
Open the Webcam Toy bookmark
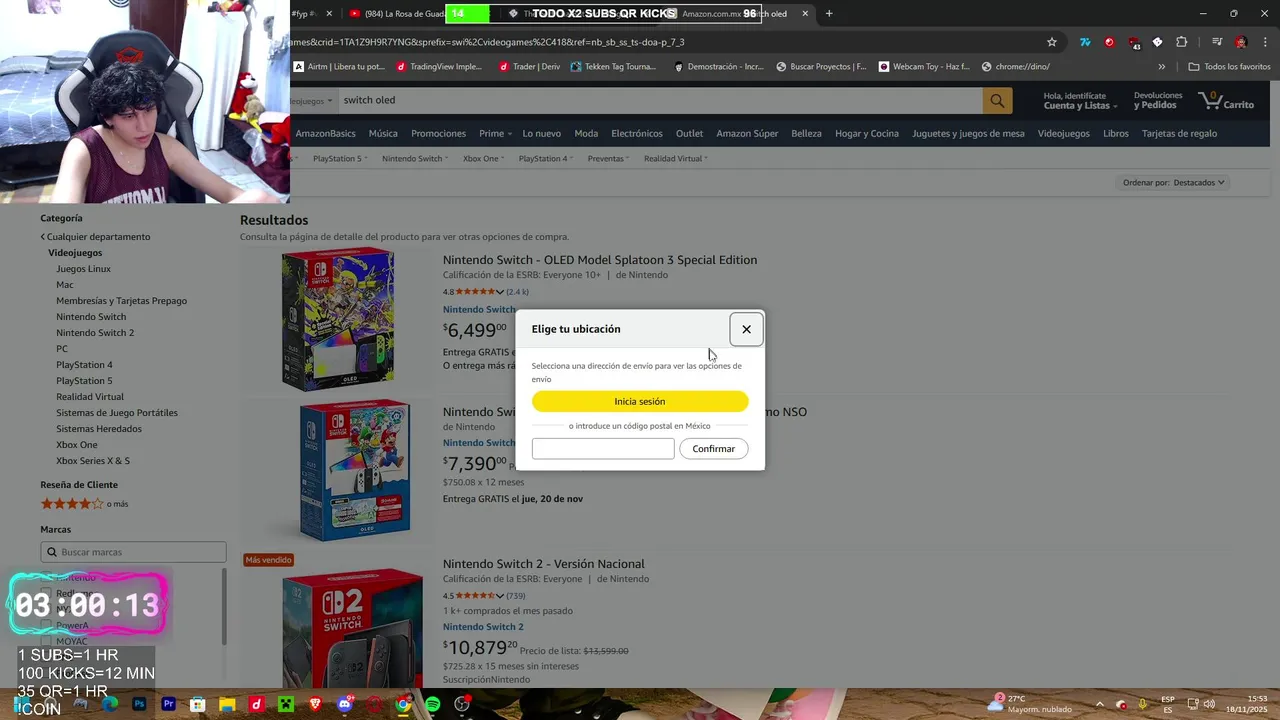click(924, 67)
